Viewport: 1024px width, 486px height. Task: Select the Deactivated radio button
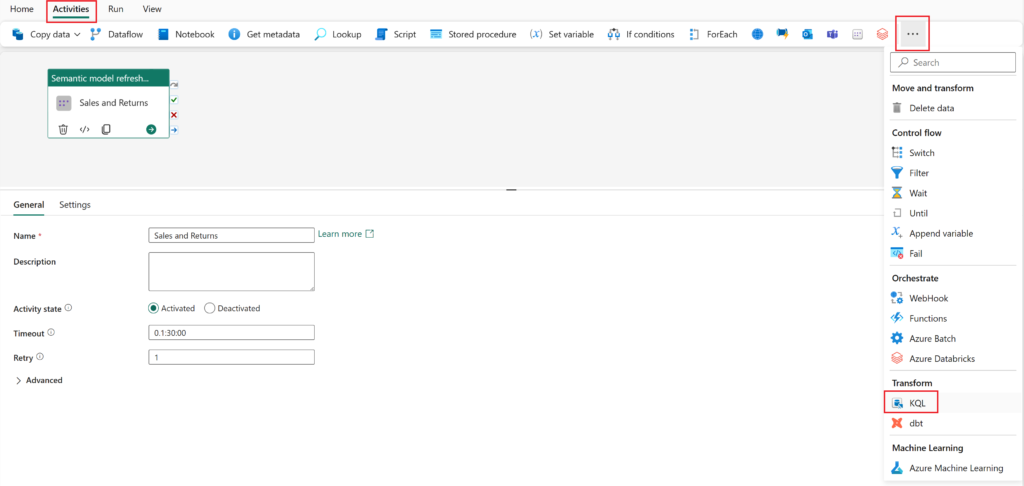[x=210, y=309]
